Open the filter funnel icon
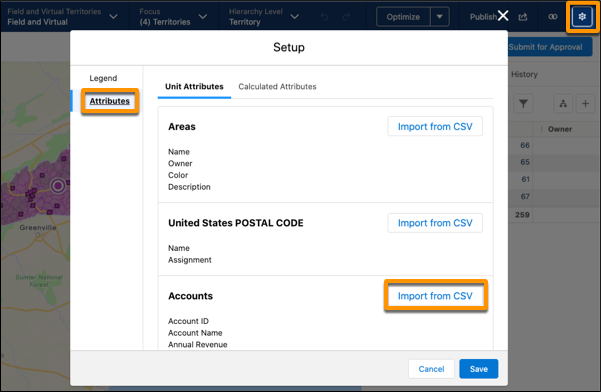This screenshot has width=601, height=392. [523, 103]
